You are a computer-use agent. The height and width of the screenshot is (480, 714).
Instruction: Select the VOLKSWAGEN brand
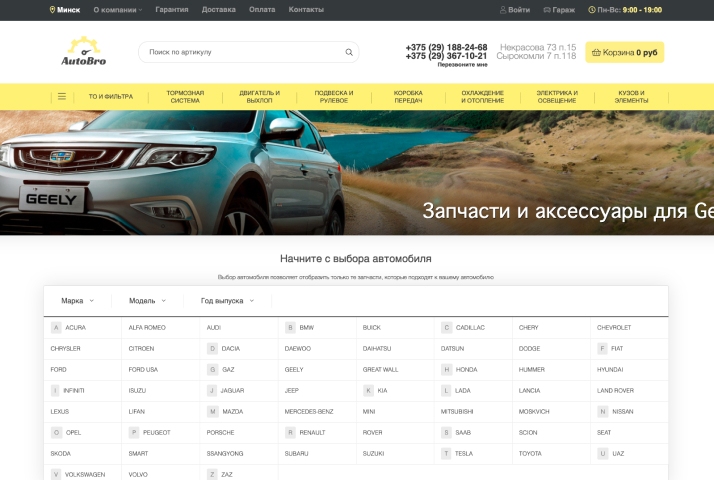point(84,474)
